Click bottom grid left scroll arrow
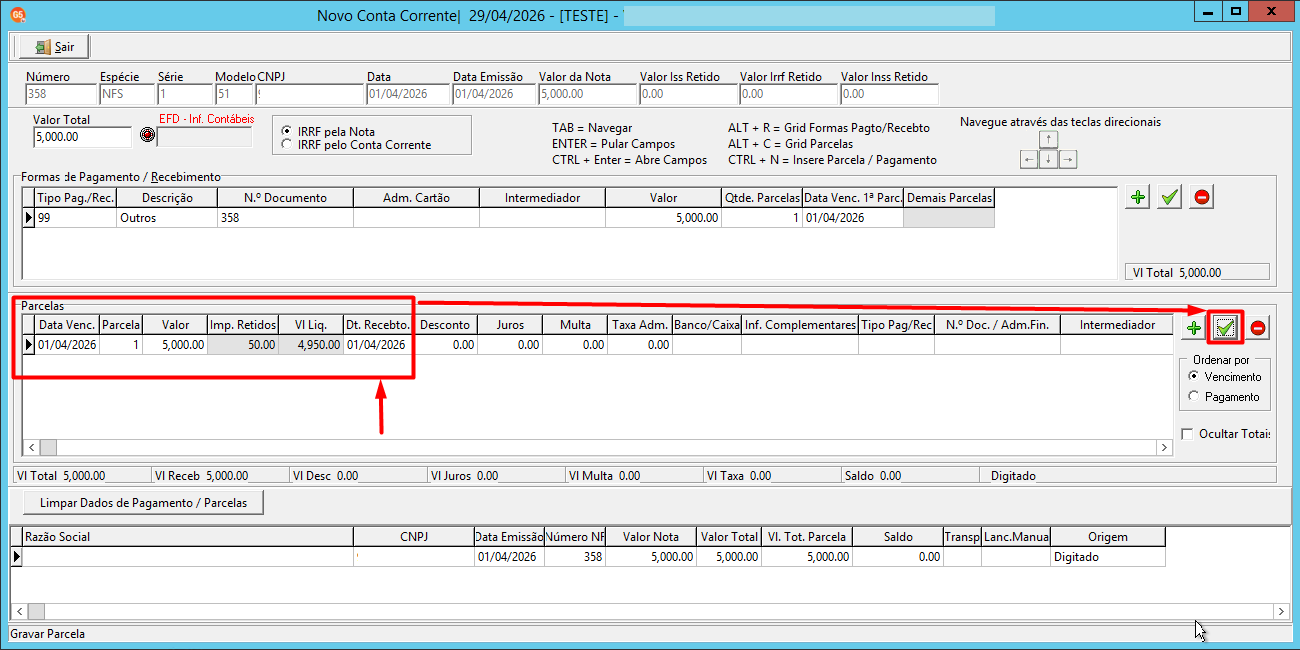The width and height of the screenshot is (1300, 650). pos(18,611)
